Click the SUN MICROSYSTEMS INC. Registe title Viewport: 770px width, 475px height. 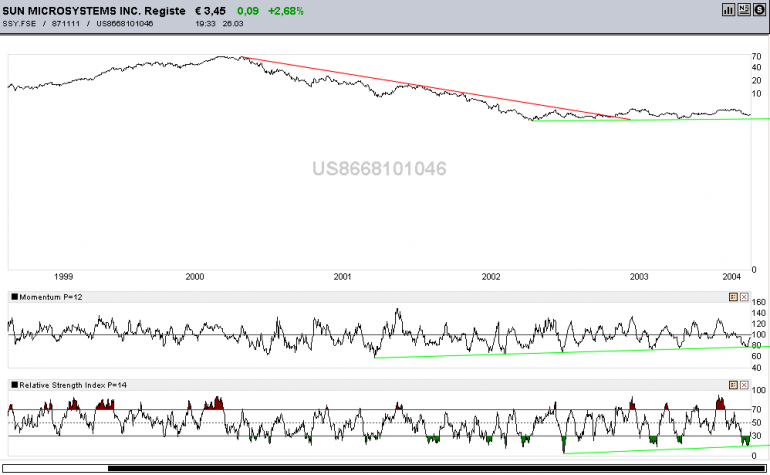pos(94,11)
